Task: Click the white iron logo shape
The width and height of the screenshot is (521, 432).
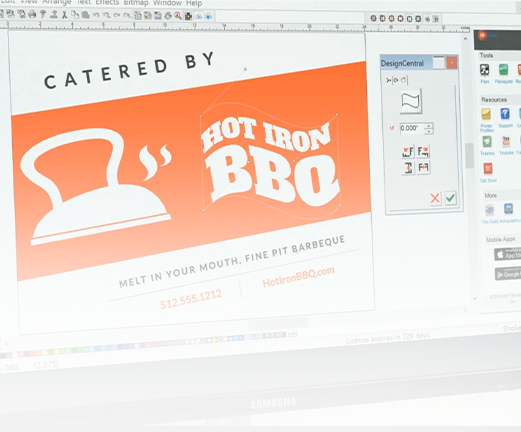Action: 97,187
